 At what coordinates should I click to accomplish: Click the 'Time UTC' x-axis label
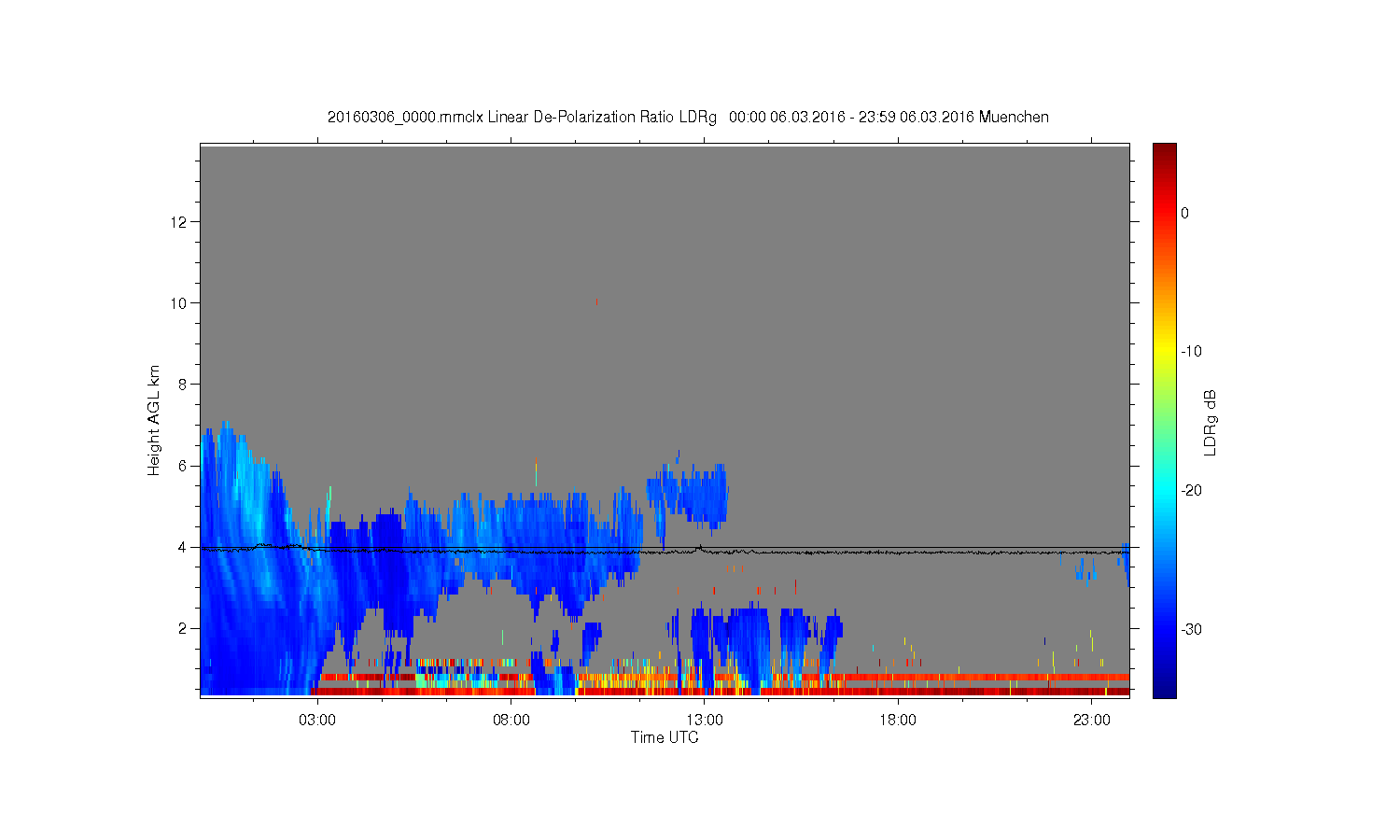(x=665, y=737)
